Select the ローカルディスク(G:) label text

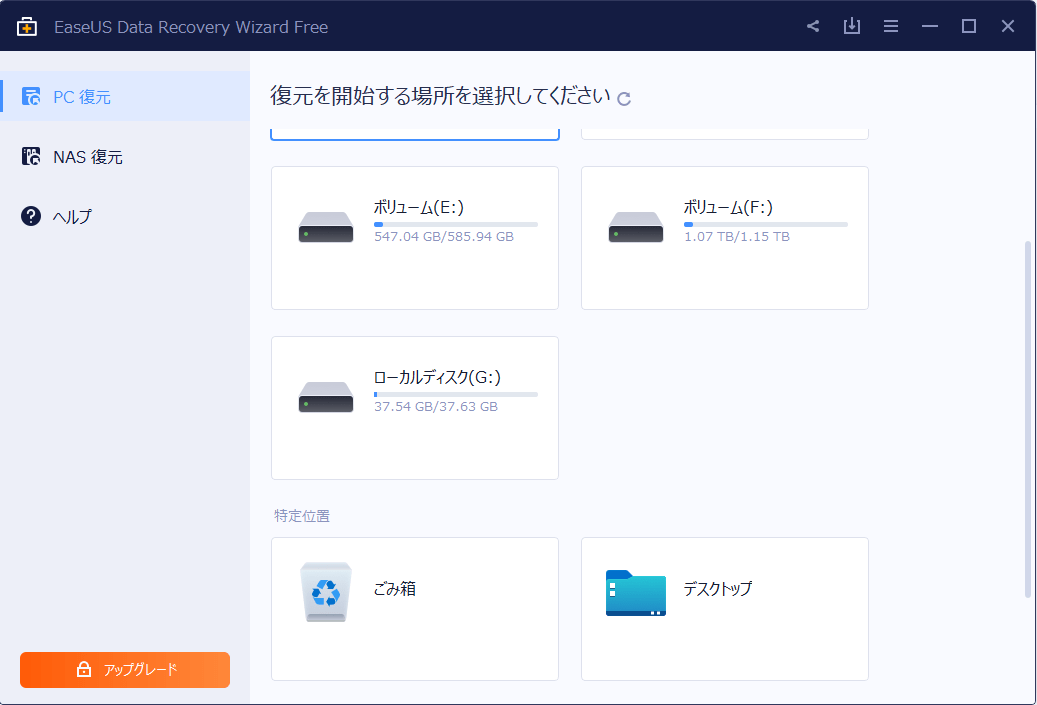tap(437, 377)
